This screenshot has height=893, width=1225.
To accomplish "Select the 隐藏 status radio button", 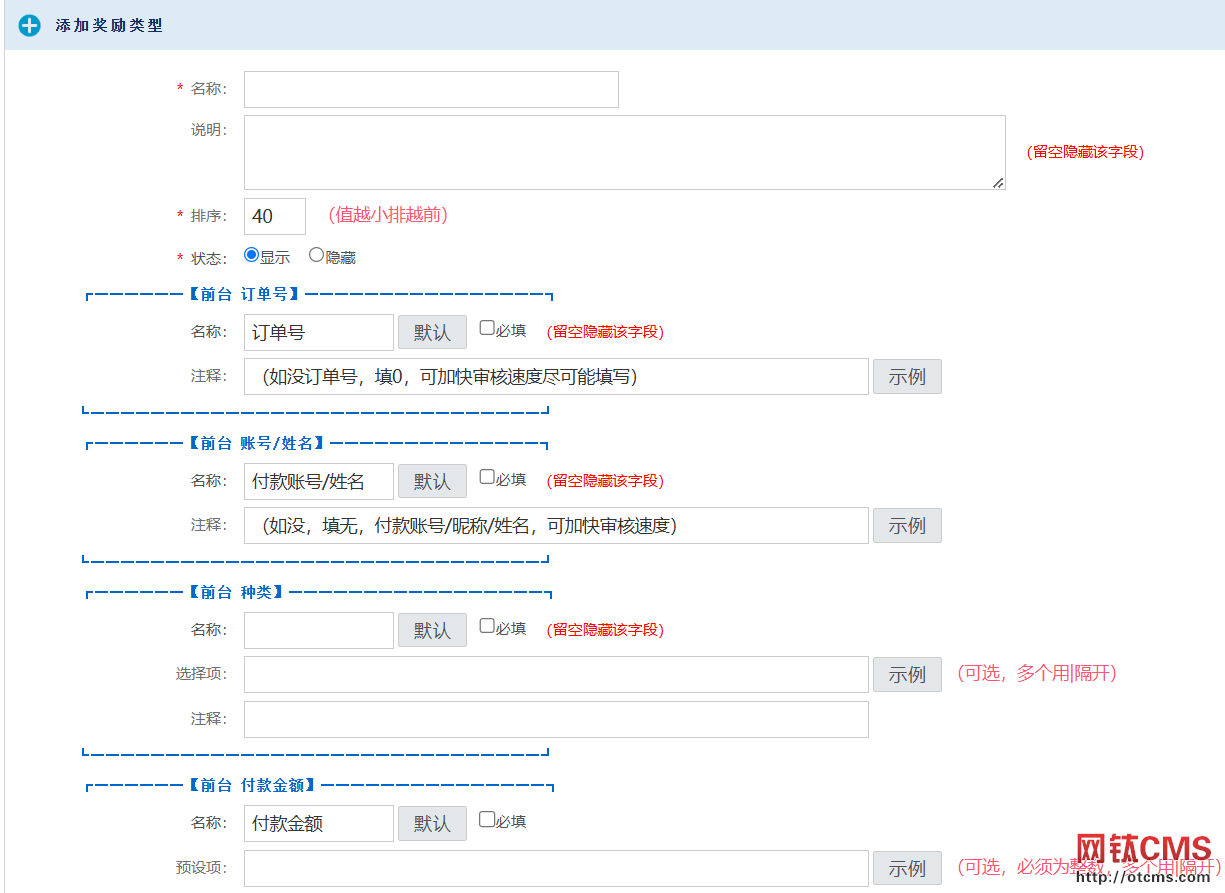I will [x=316, y=255].
